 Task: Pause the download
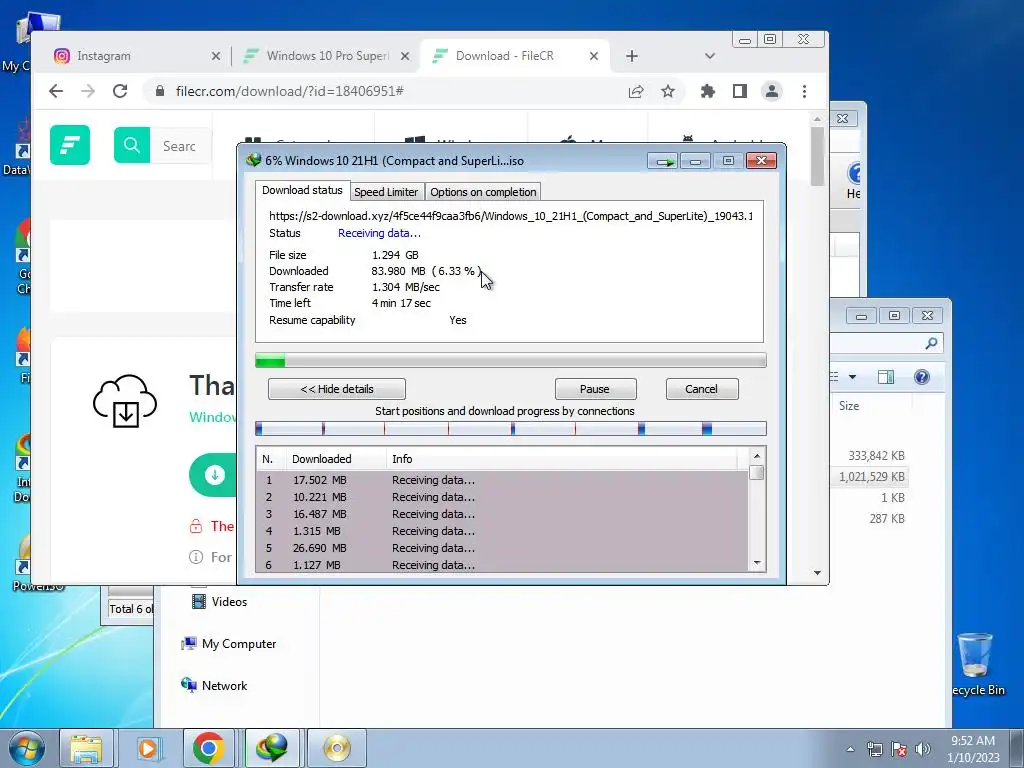[x=595, y=389]
